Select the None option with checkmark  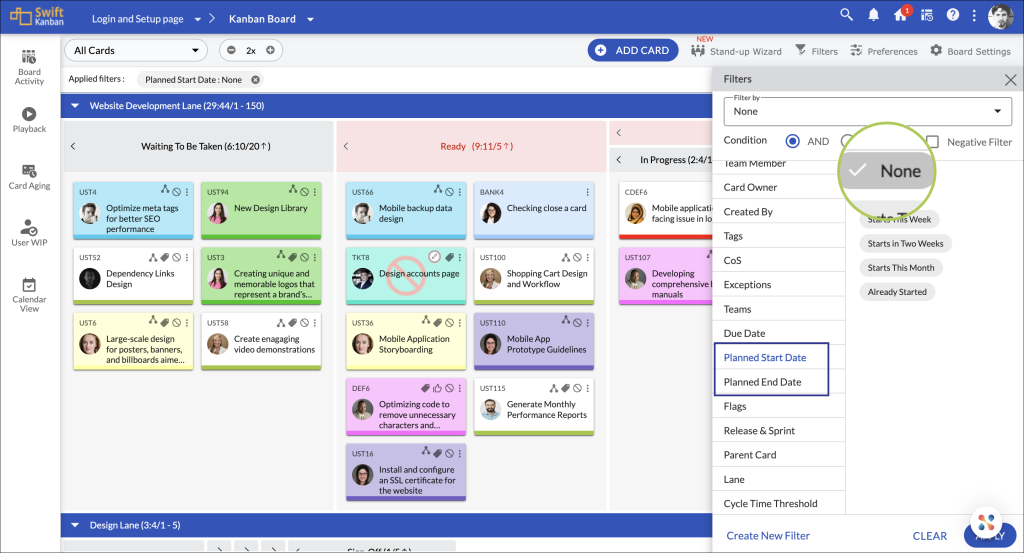(887, 171)
